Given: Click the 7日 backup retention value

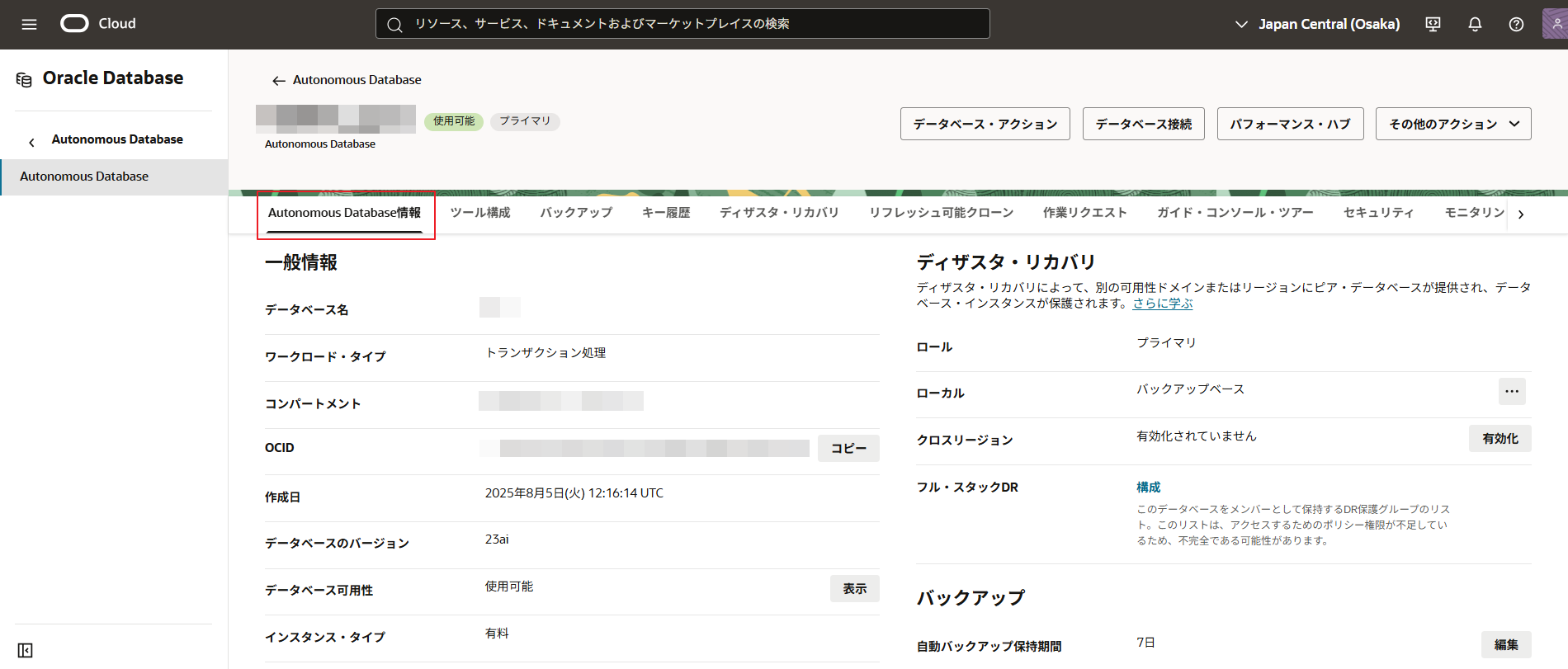Looking at the screenshot, I should click(x=1145, y=643).
